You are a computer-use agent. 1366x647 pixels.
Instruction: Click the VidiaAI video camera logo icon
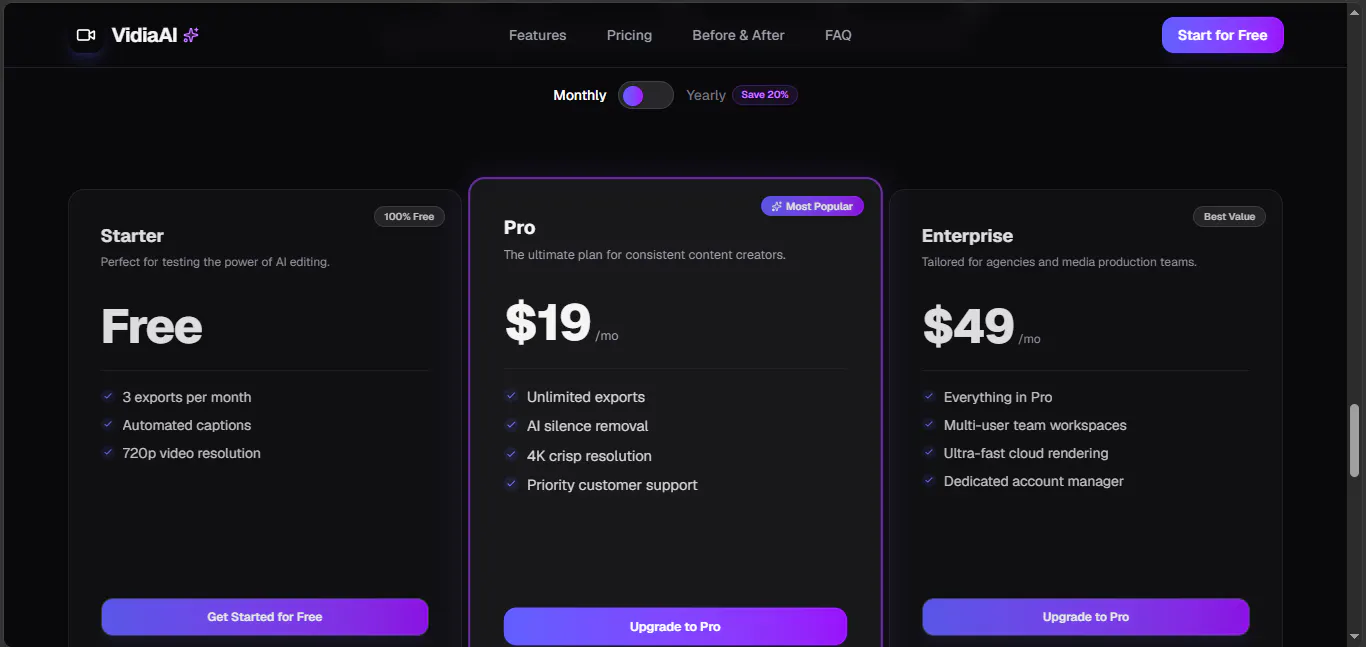tap(86, 35)
